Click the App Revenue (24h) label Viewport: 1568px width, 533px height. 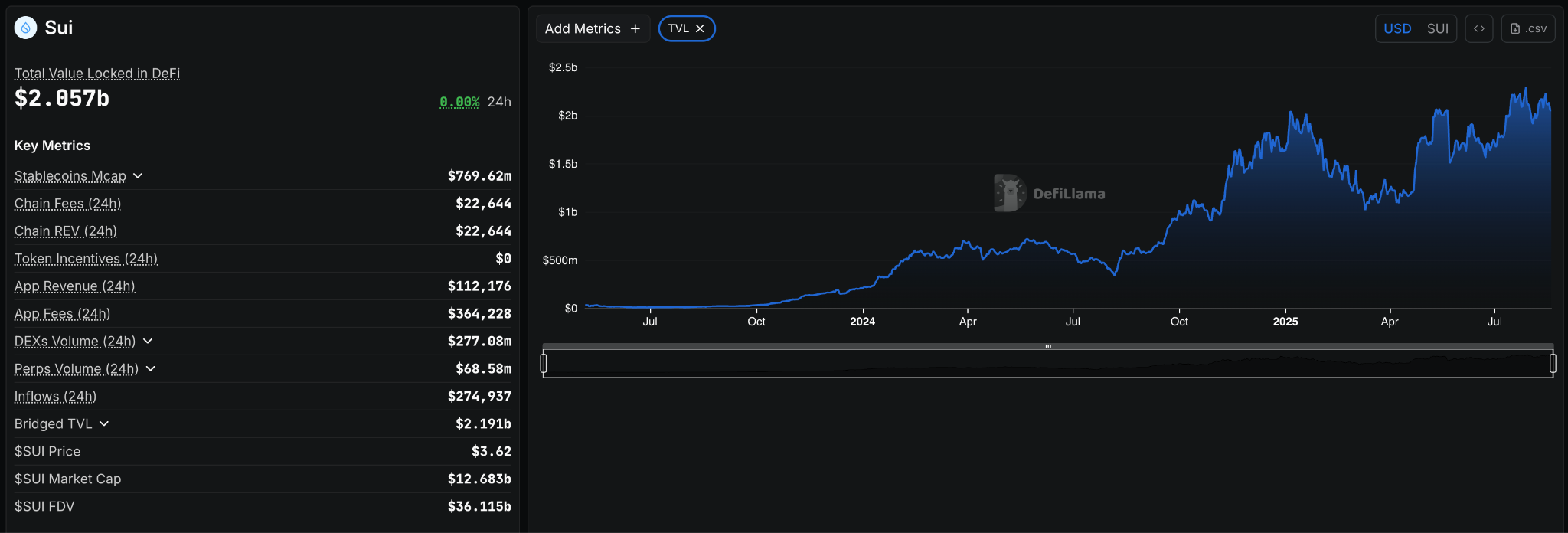[x=75, y=286]
